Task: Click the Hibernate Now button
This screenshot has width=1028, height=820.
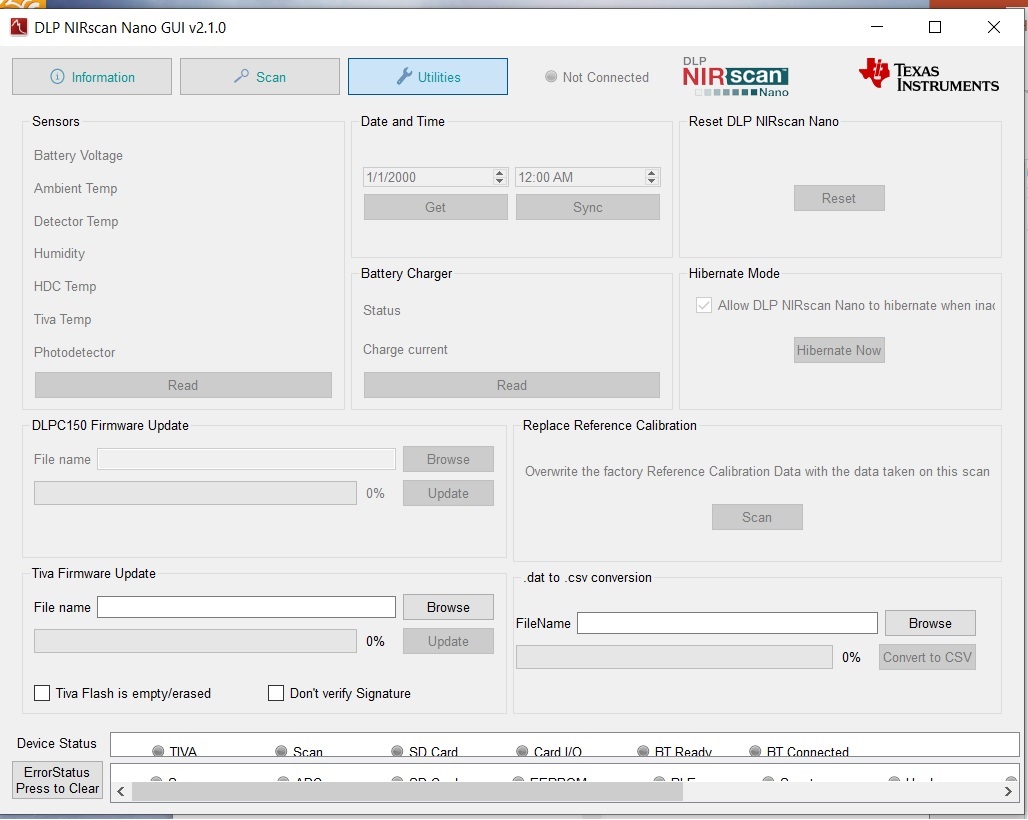Action: (x=839, y=350)
